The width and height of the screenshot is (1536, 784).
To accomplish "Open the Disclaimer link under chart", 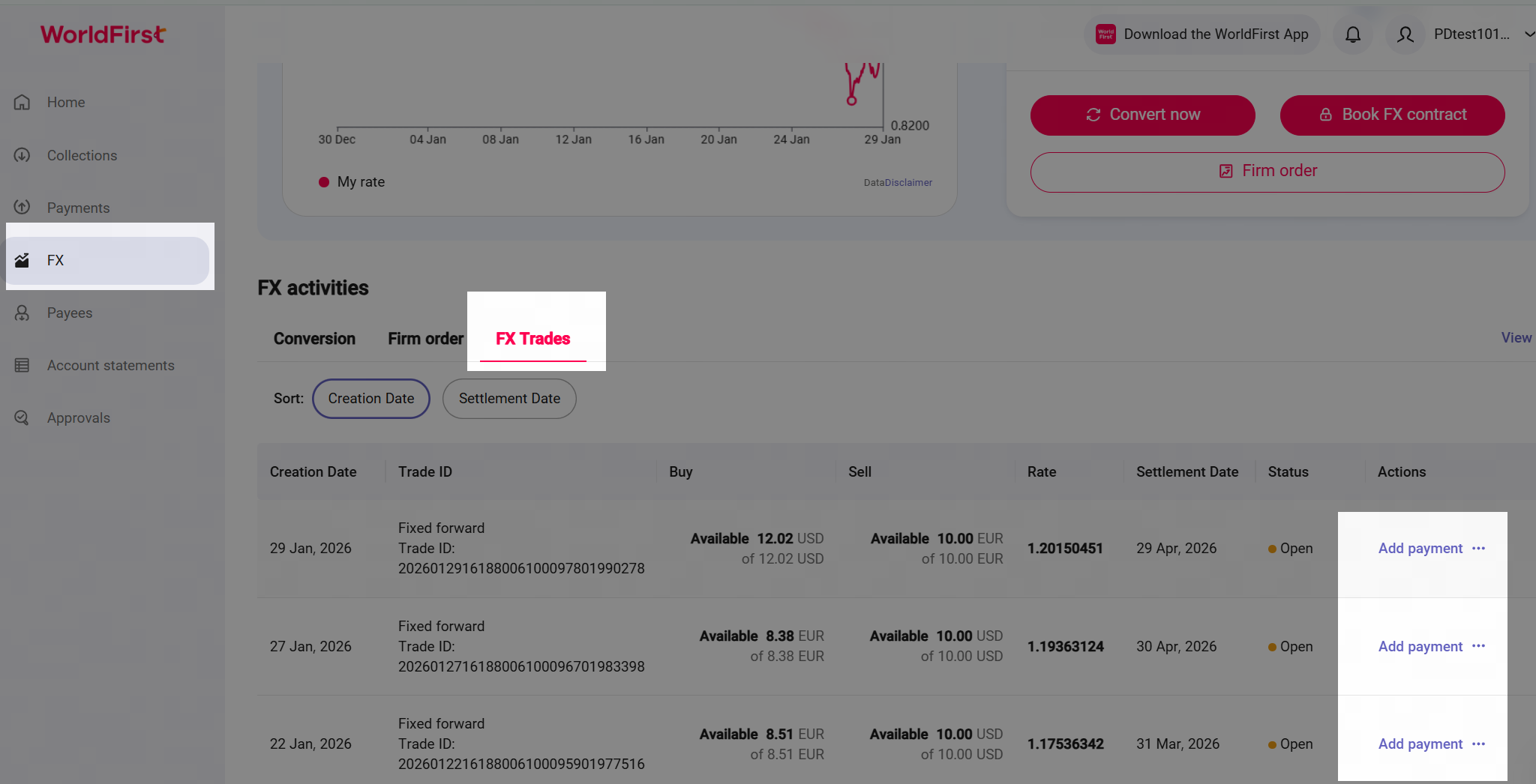I will pyautogui.click(x=908, y=183).
